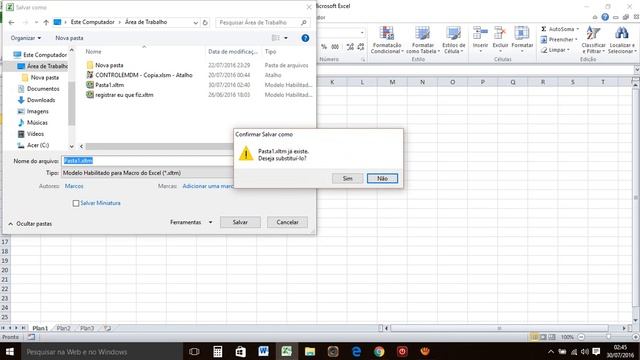Click the Marcos author link

pos(74,186)
